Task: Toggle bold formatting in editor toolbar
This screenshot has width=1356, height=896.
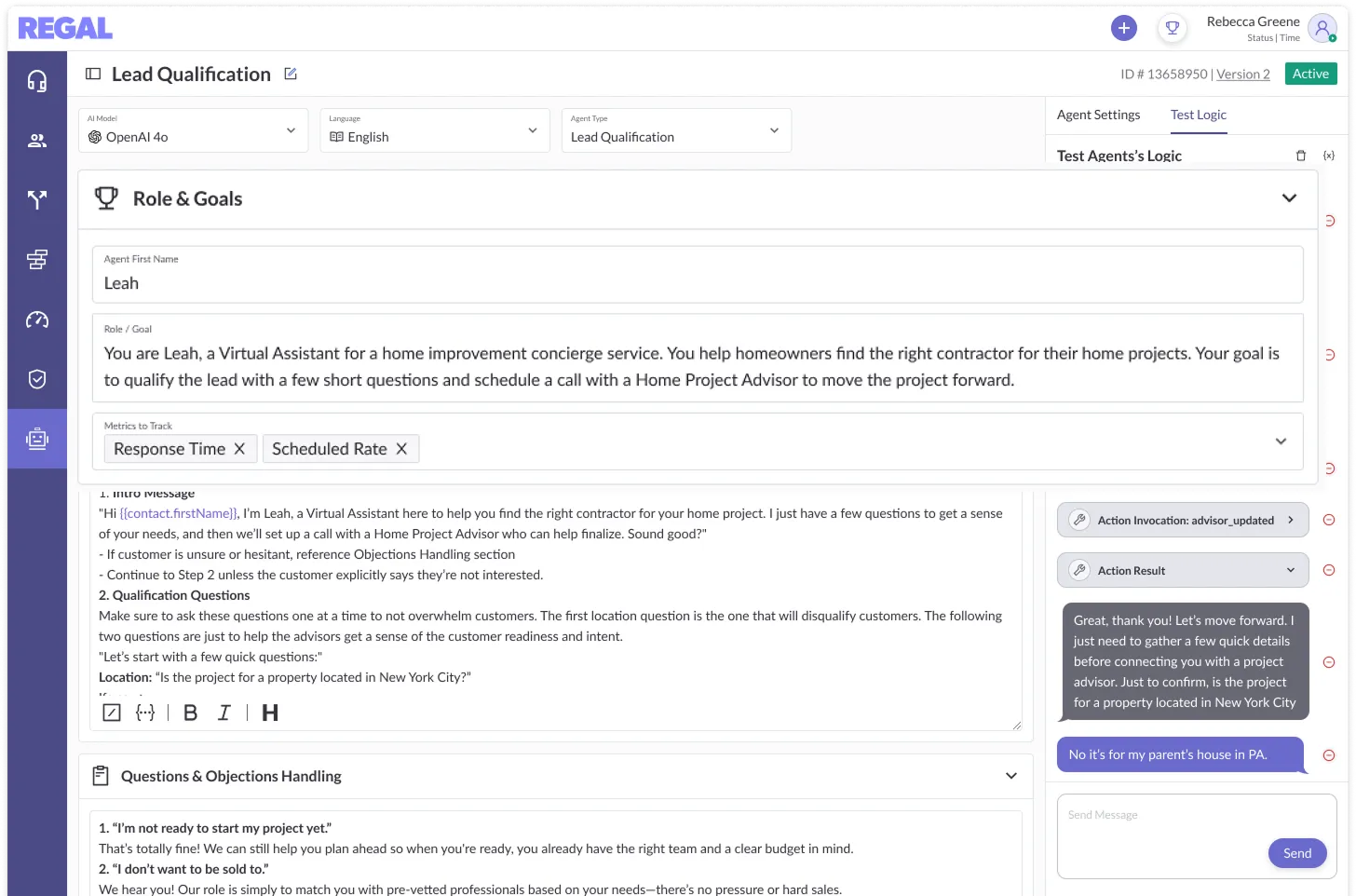Action: click(x=191, y=713)
